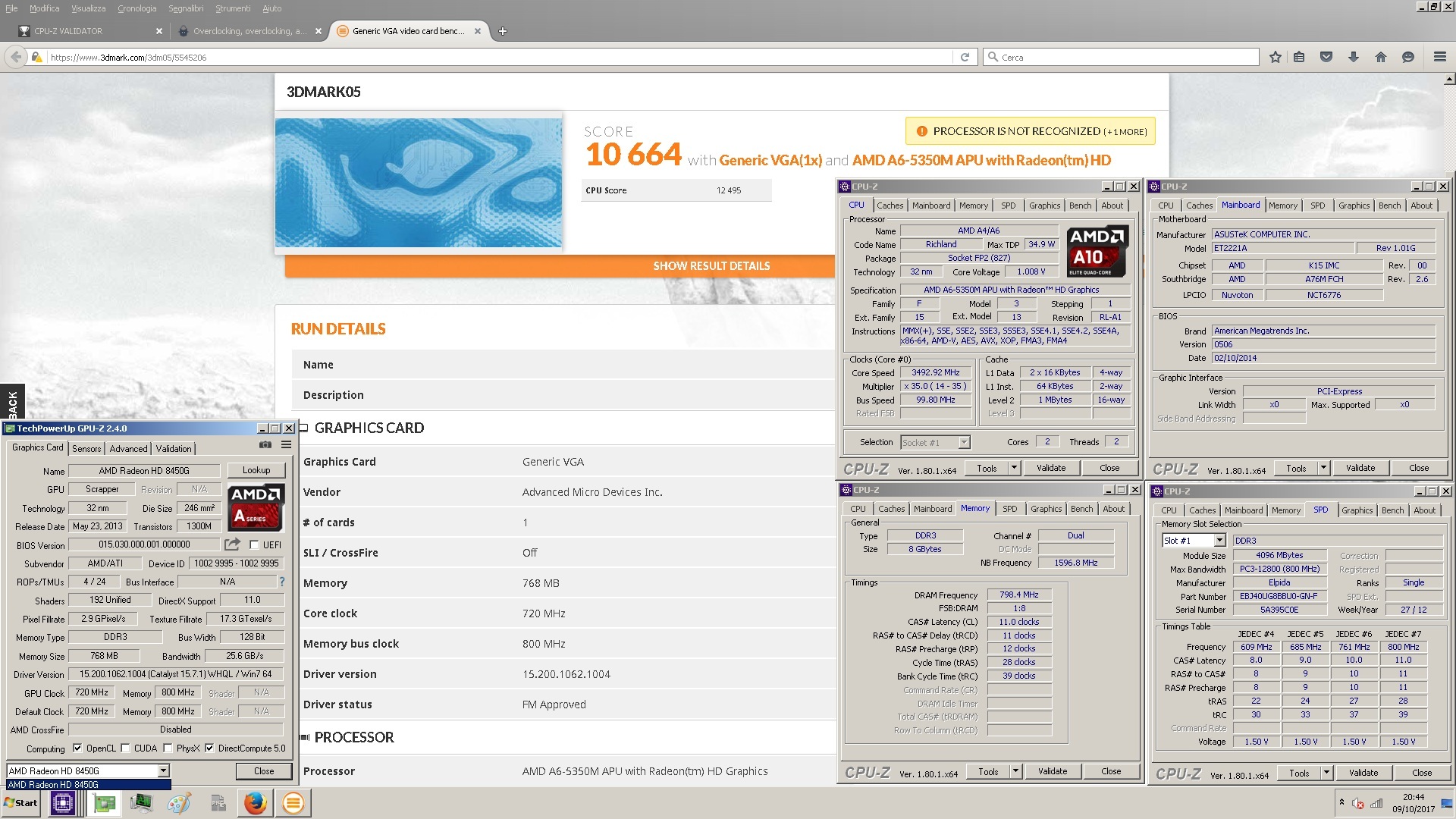Image resolution: width=1456 pixels, height=819 pixels.
Task: Close the CPU-Z VALIDATOR tab
Action: (159, 31)
